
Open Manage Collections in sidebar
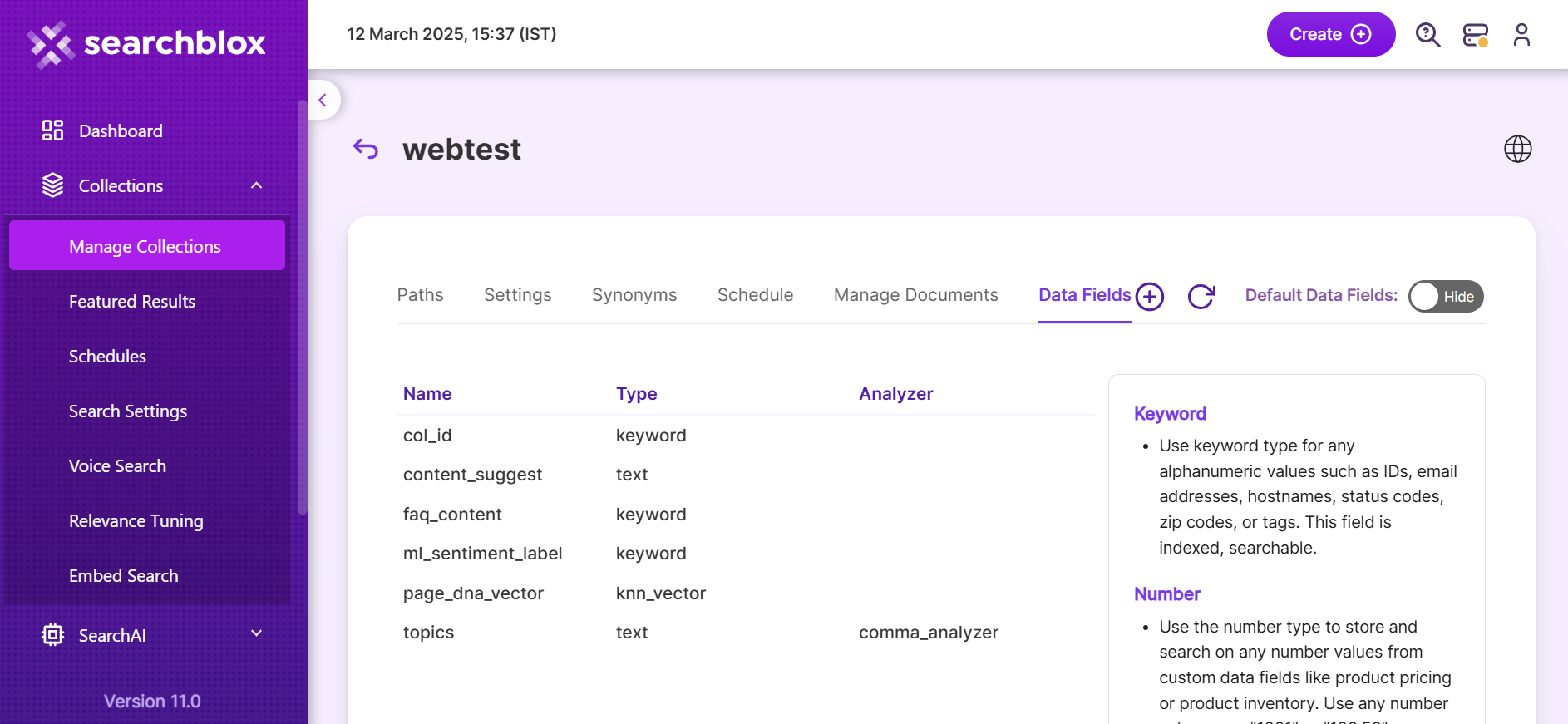pyautogui.click(x=147, y=246)
